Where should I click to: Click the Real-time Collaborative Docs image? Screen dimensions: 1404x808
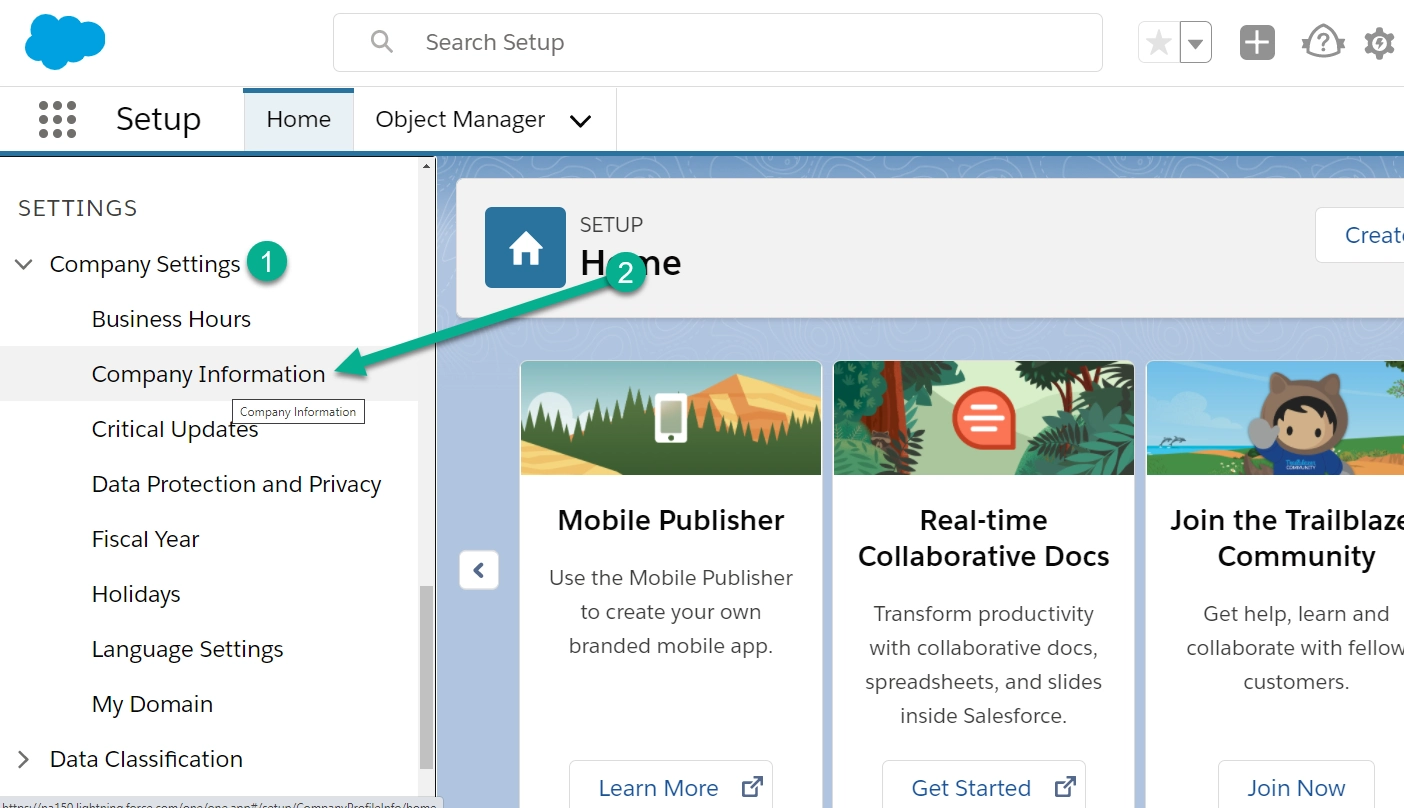coord(984,418)
